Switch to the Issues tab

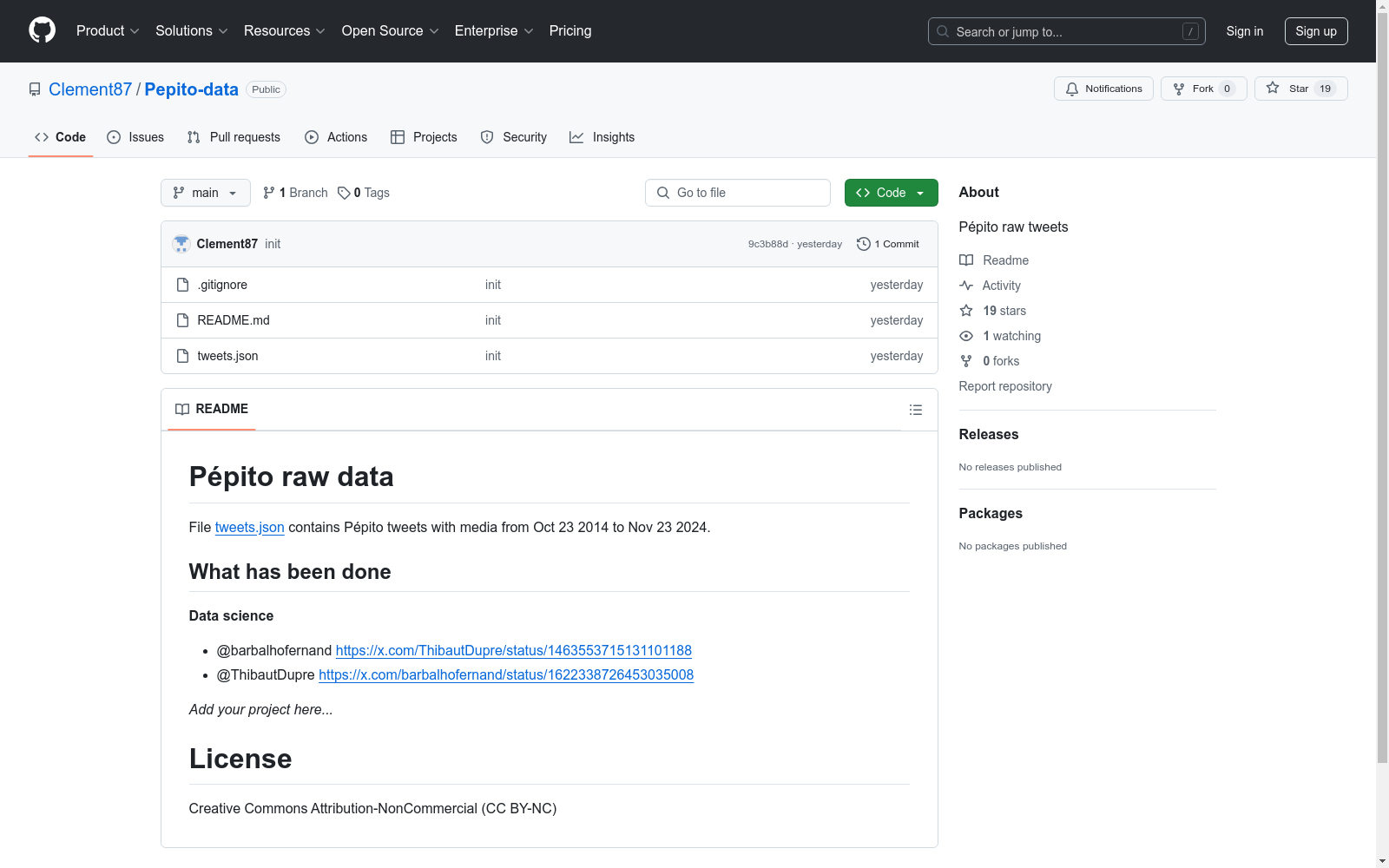135,137
